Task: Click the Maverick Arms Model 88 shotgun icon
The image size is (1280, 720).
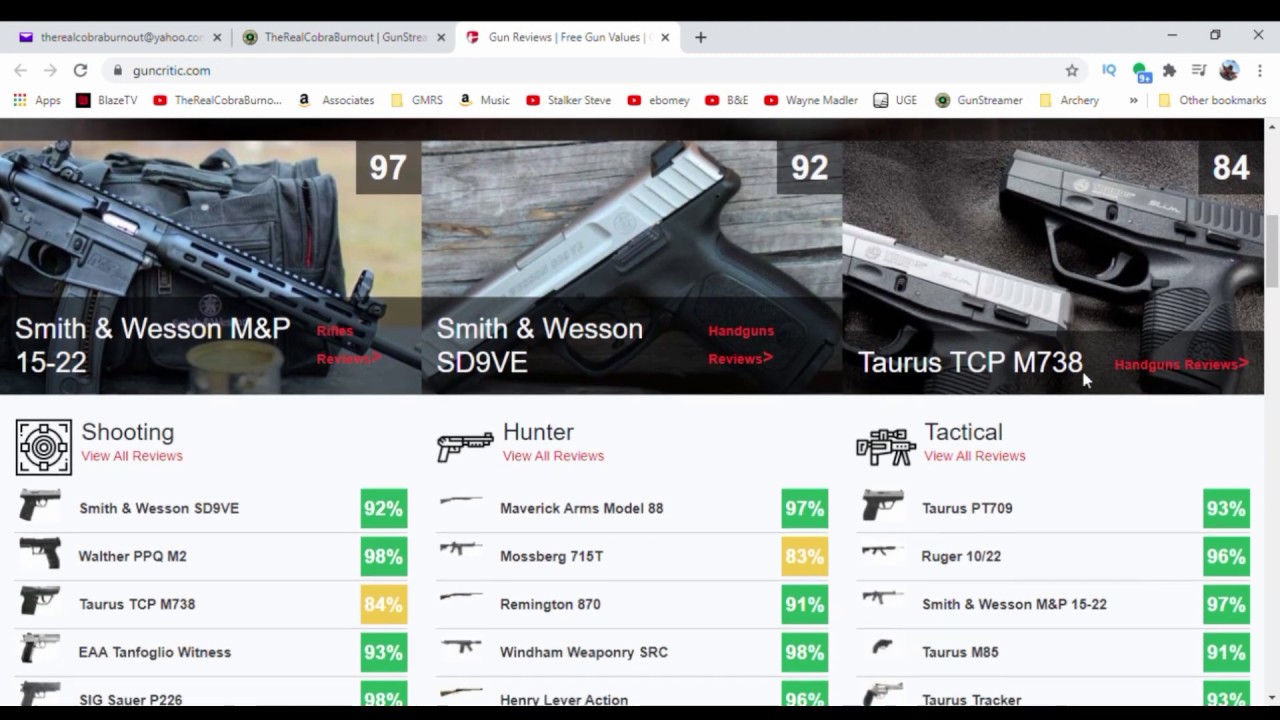Action: point(461,501)
